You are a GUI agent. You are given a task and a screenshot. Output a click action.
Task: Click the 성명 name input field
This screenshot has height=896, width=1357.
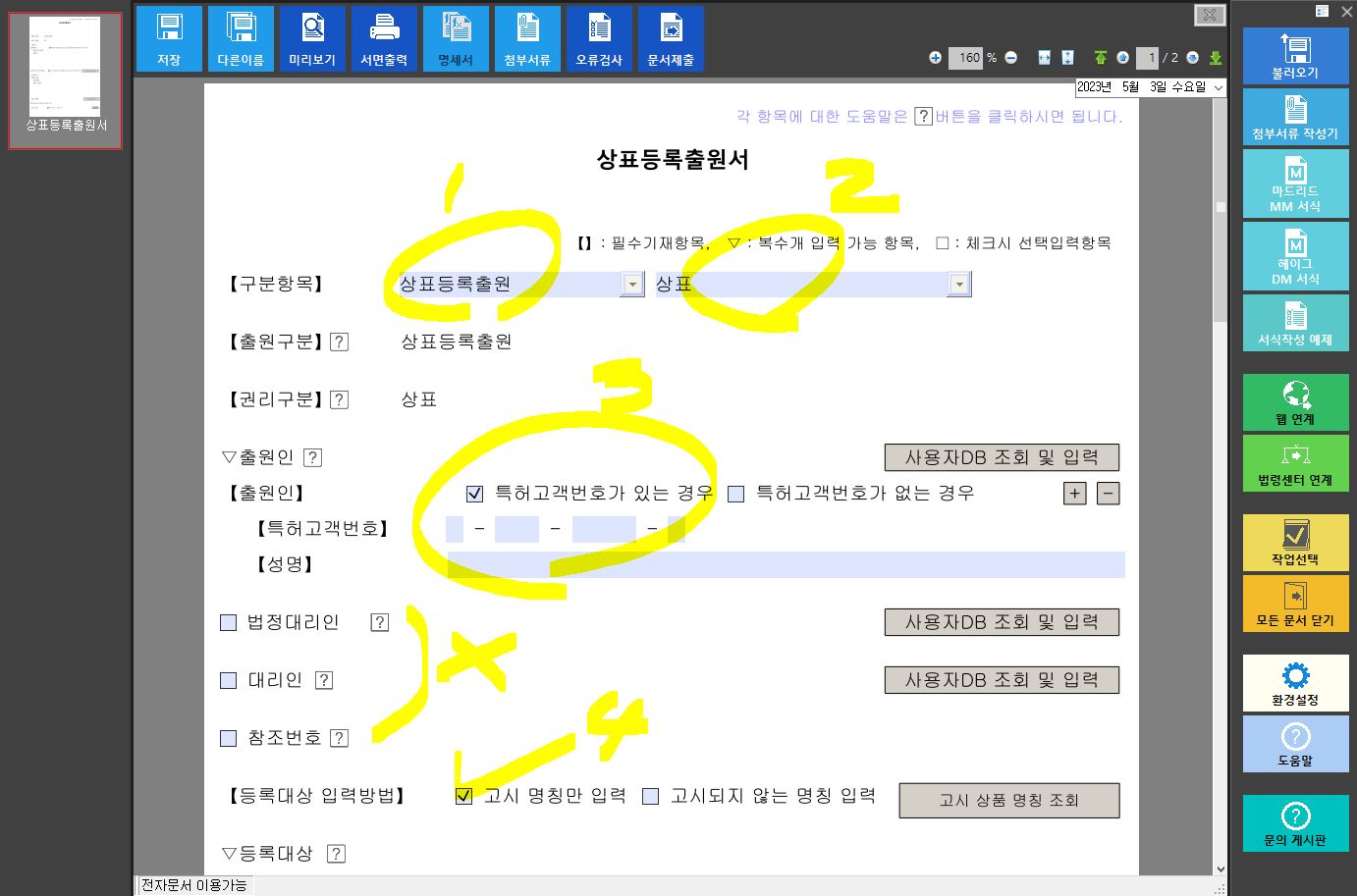[x=787, y=564]
